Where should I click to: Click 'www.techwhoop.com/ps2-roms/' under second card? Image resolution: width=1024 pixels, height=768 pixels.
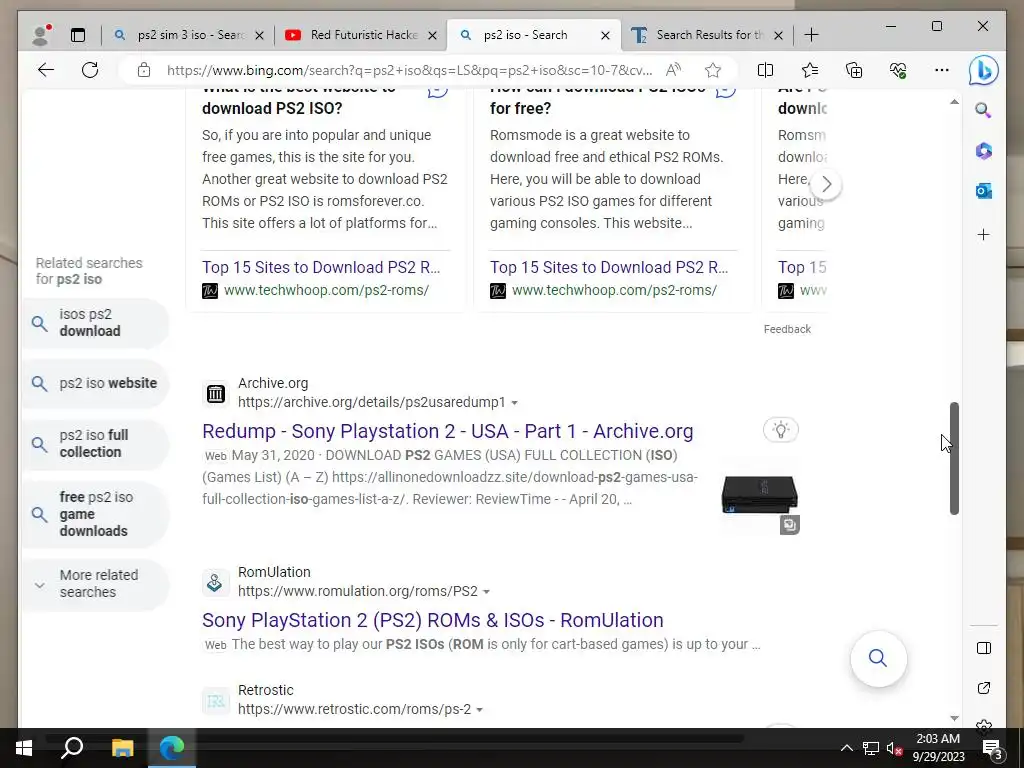coord(614,290)
